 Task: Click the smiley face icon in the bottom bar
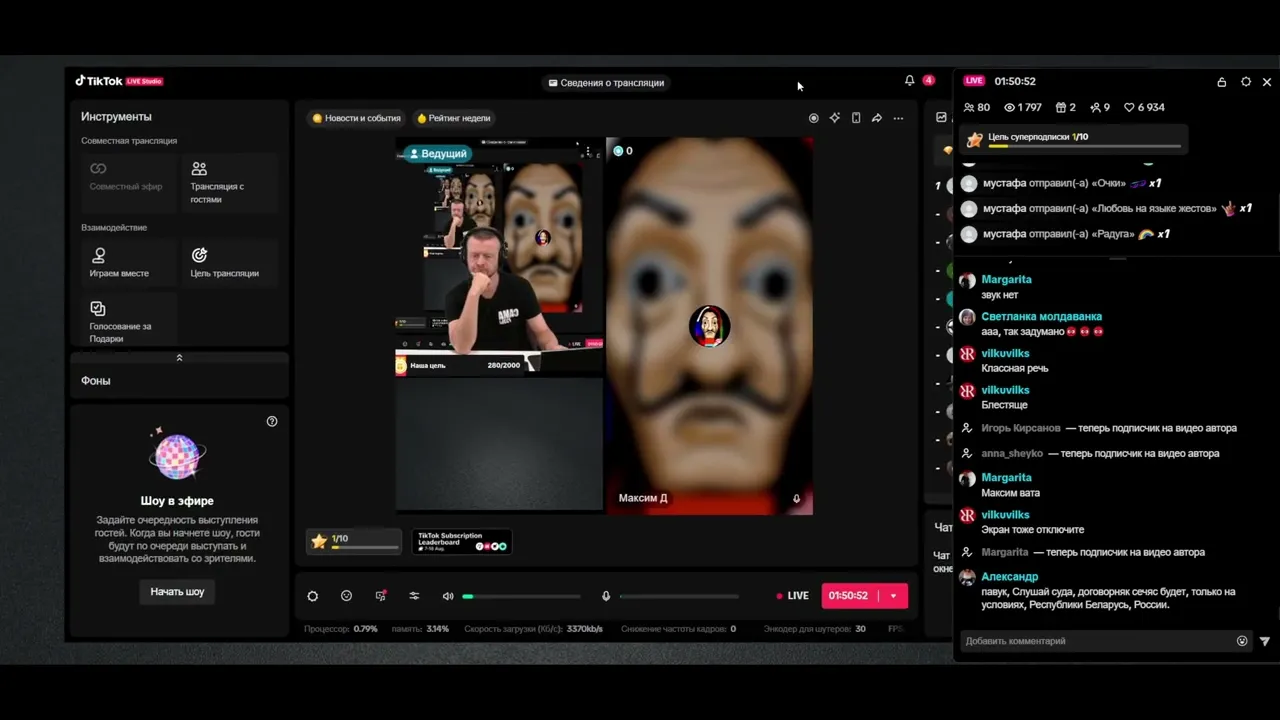tap(346, 596)
